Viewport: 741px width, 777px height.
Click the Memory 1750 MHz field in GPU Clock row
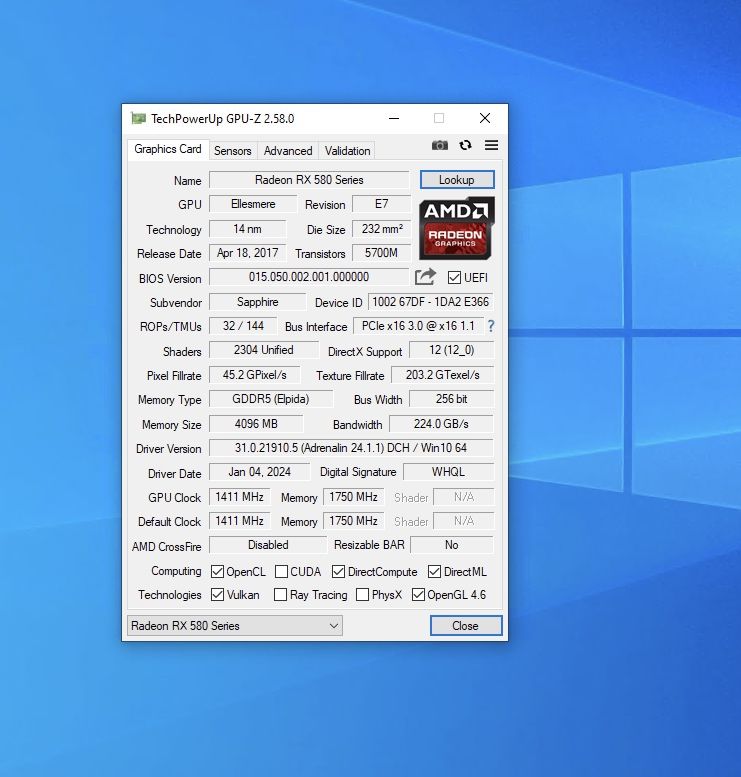click(353, 497)
